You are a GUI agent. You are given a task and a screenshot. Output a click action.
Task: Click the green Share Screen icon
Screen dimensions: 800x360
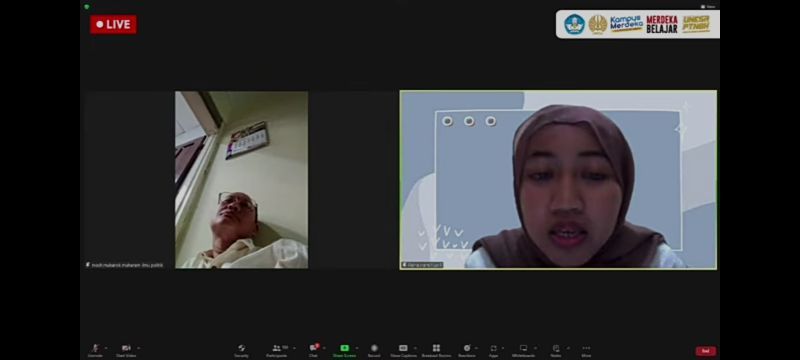pos(344,348)
